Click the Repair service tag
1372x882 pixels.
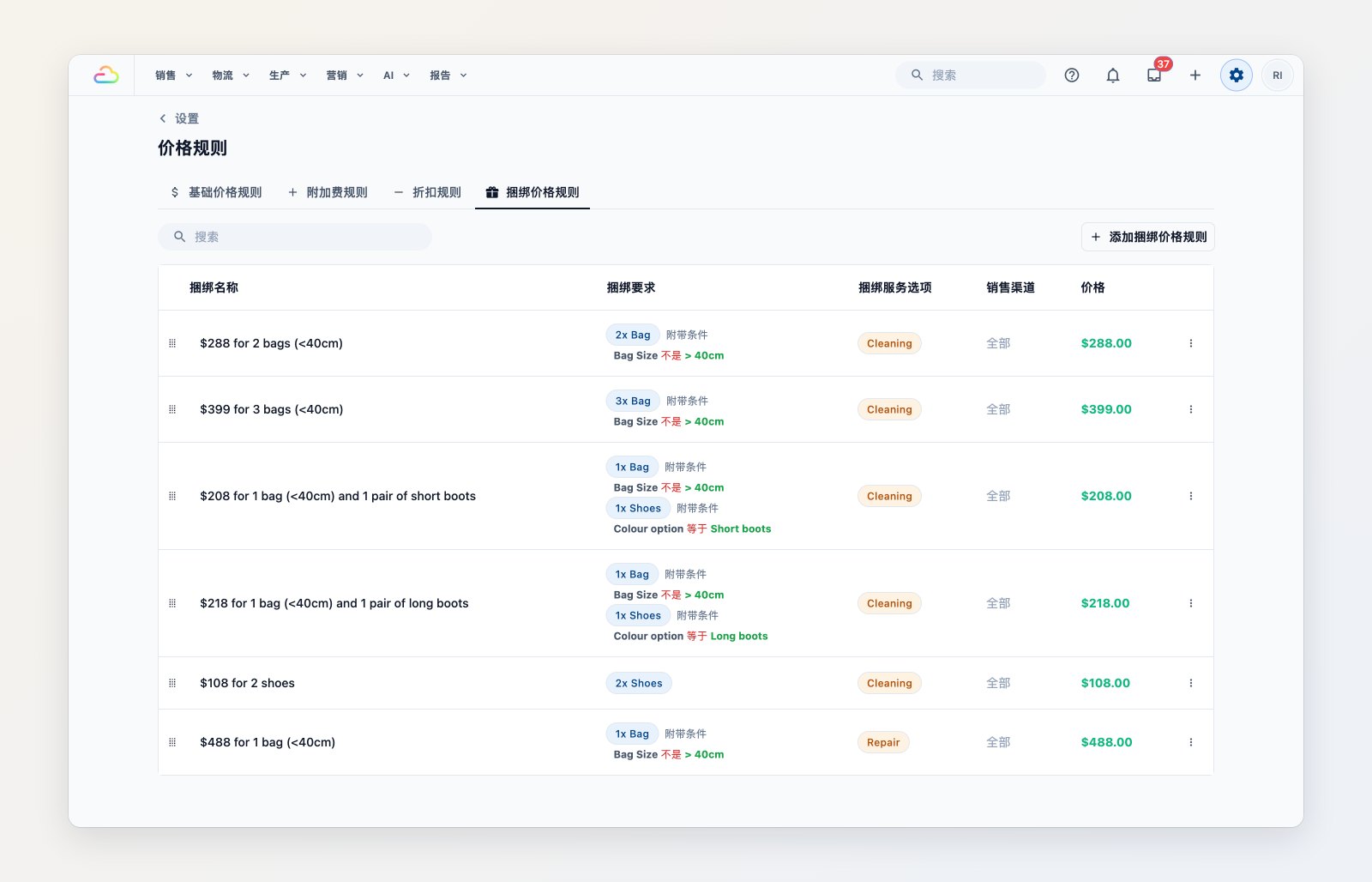tap(883, 742)
